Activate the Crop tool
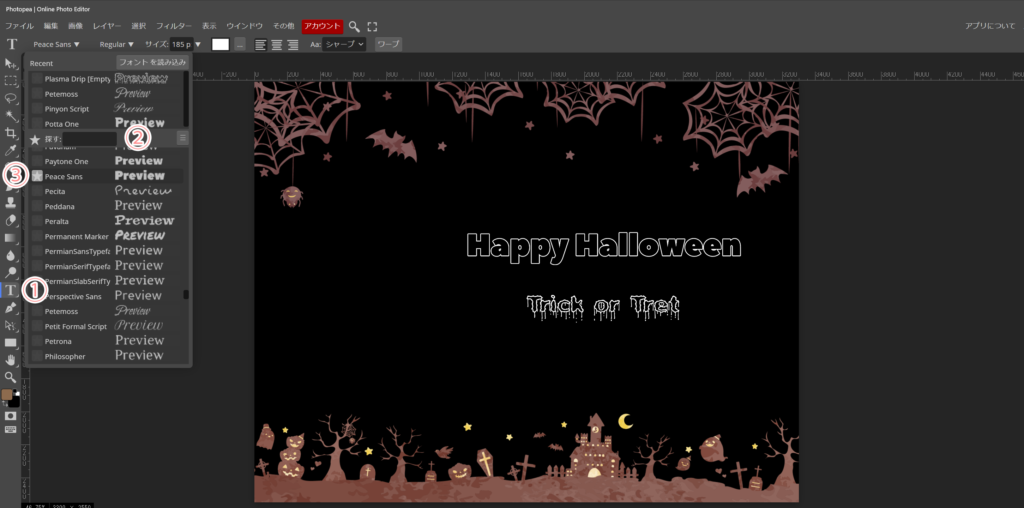 pyautogui.click(x=11, y=132)
